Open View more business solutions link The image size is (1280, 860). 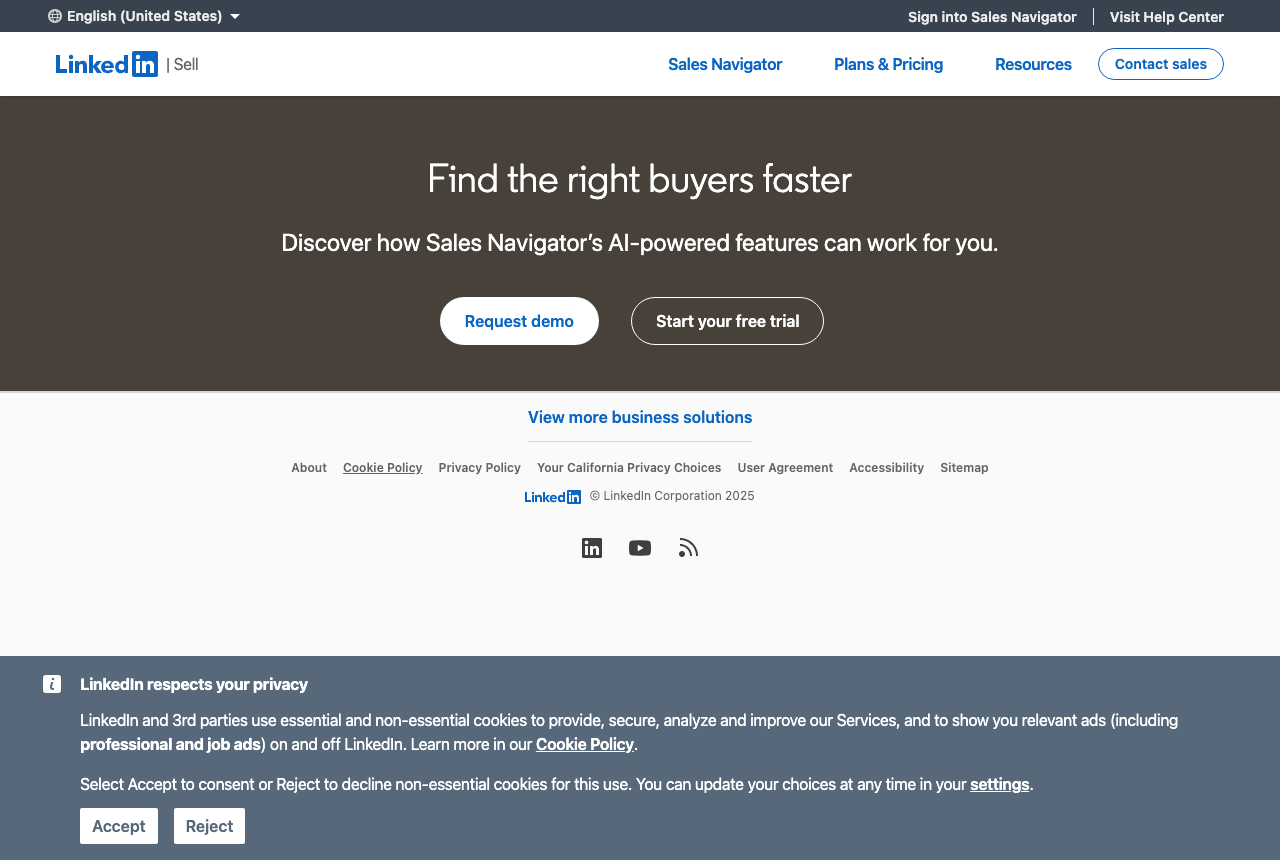(640, 417)
